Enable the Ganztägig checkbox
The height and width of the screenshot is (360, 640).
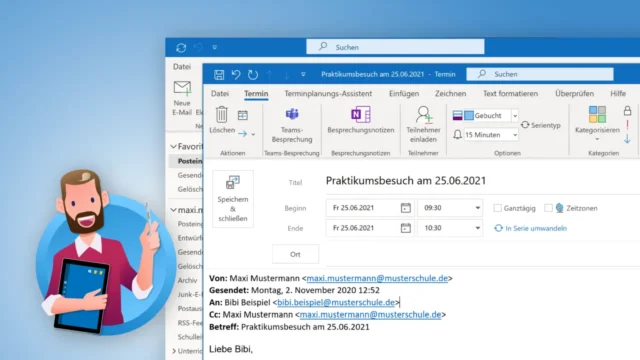tap(498, 208)
